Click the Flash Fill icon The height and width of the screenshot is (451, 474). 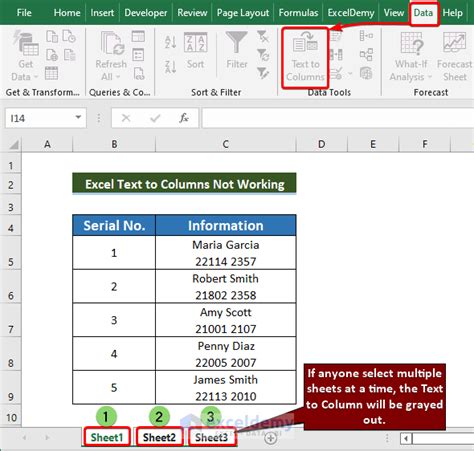[x=336, y=36]
